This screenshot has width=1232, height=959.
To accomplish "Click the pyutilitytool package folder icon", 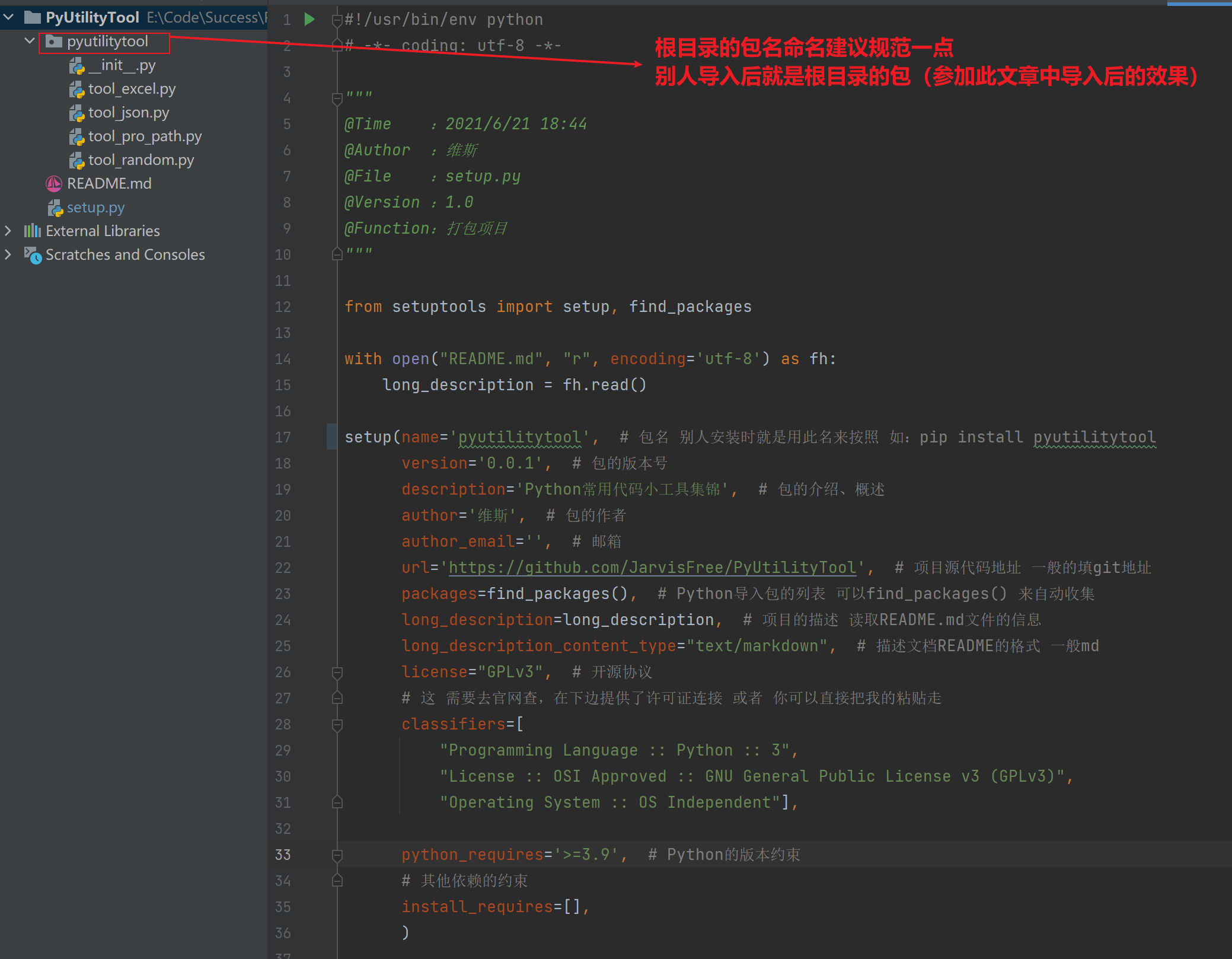I will pos(55,42).
